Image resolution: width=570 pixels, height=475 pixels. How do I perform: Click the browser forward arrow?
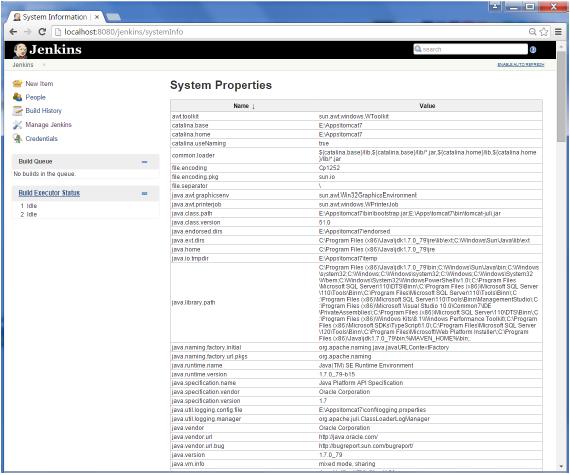pos(28,32)
